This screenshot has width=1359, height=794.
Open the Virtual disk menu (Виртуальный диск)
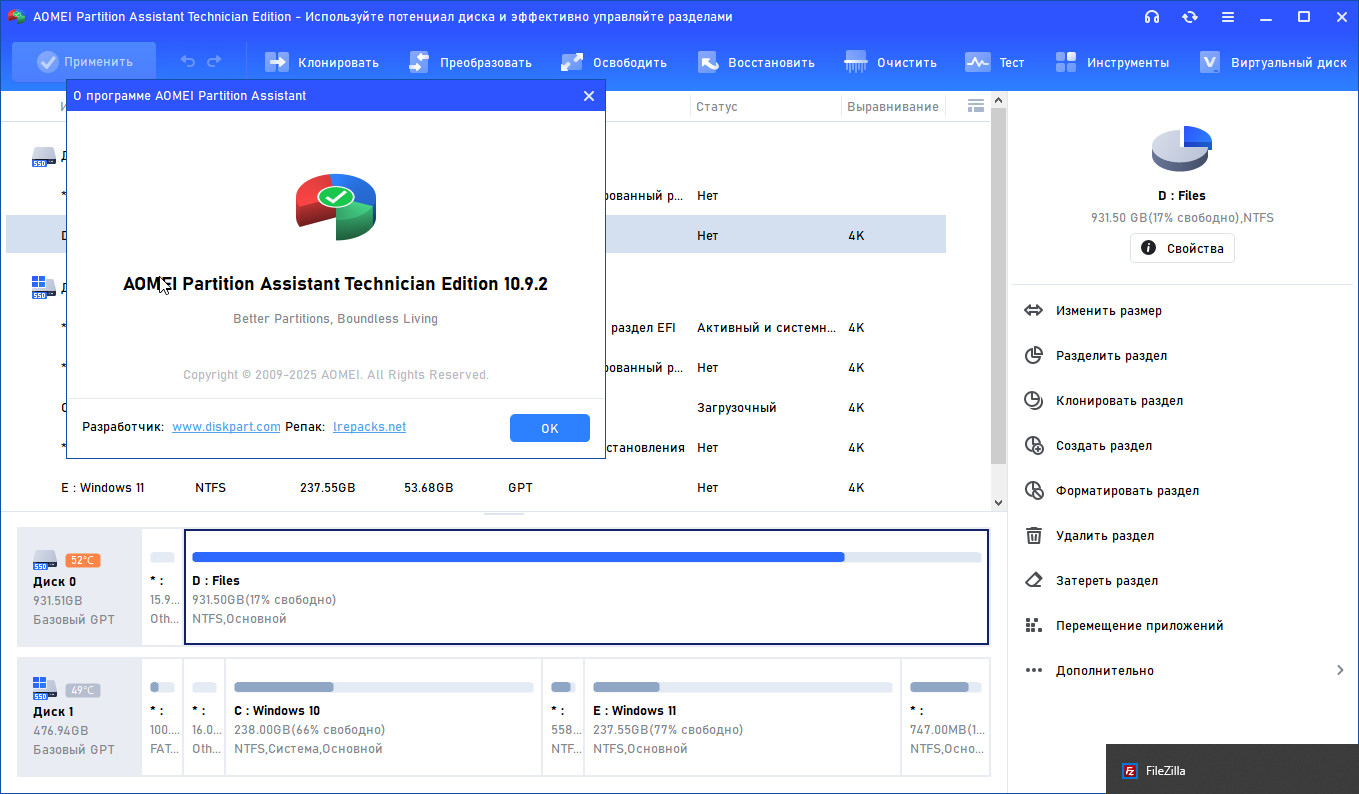[x=1272, y=62]
